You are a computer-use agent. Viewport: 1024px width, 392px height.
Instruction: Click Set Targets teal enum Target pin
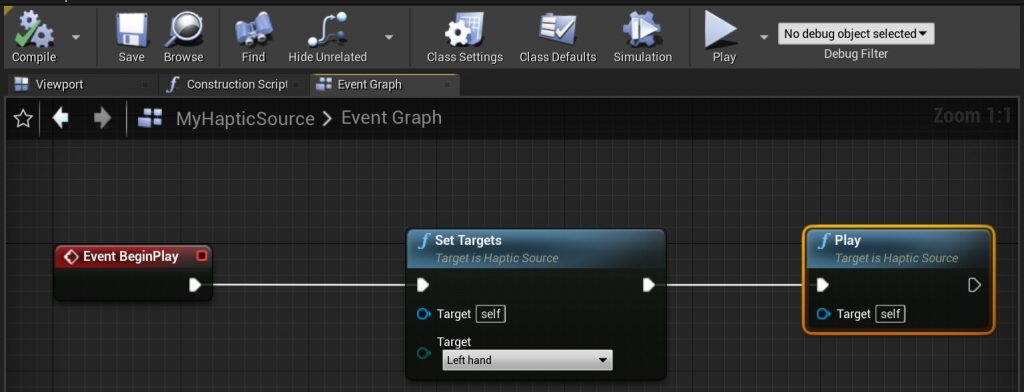coord(423,353)
